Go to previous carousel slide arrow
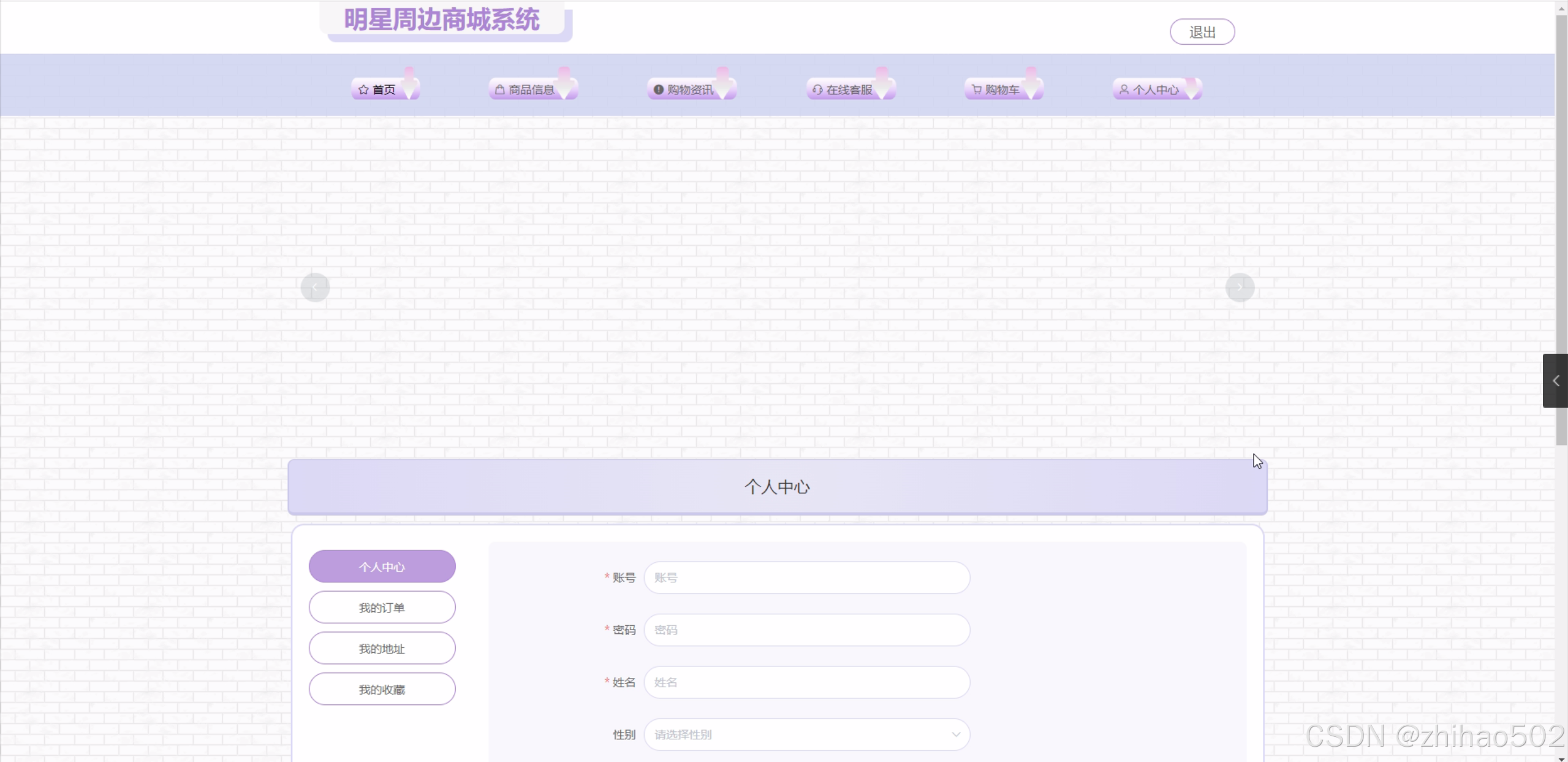The image size is (1568, 762). coord(315,287)
